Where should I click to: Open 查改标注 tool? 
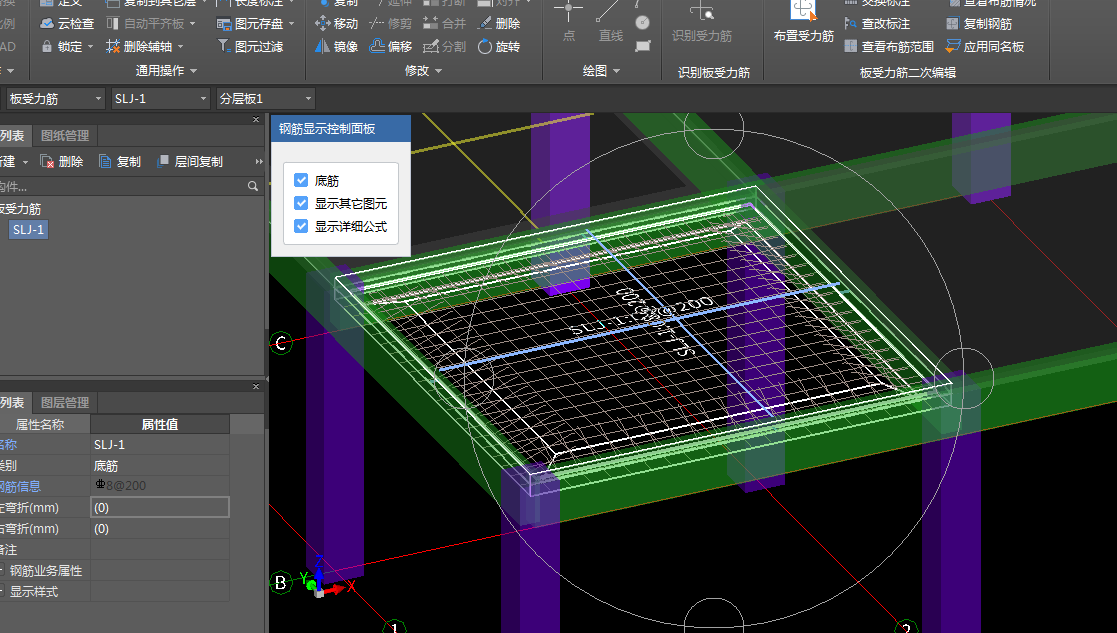[x=877, y=23]
